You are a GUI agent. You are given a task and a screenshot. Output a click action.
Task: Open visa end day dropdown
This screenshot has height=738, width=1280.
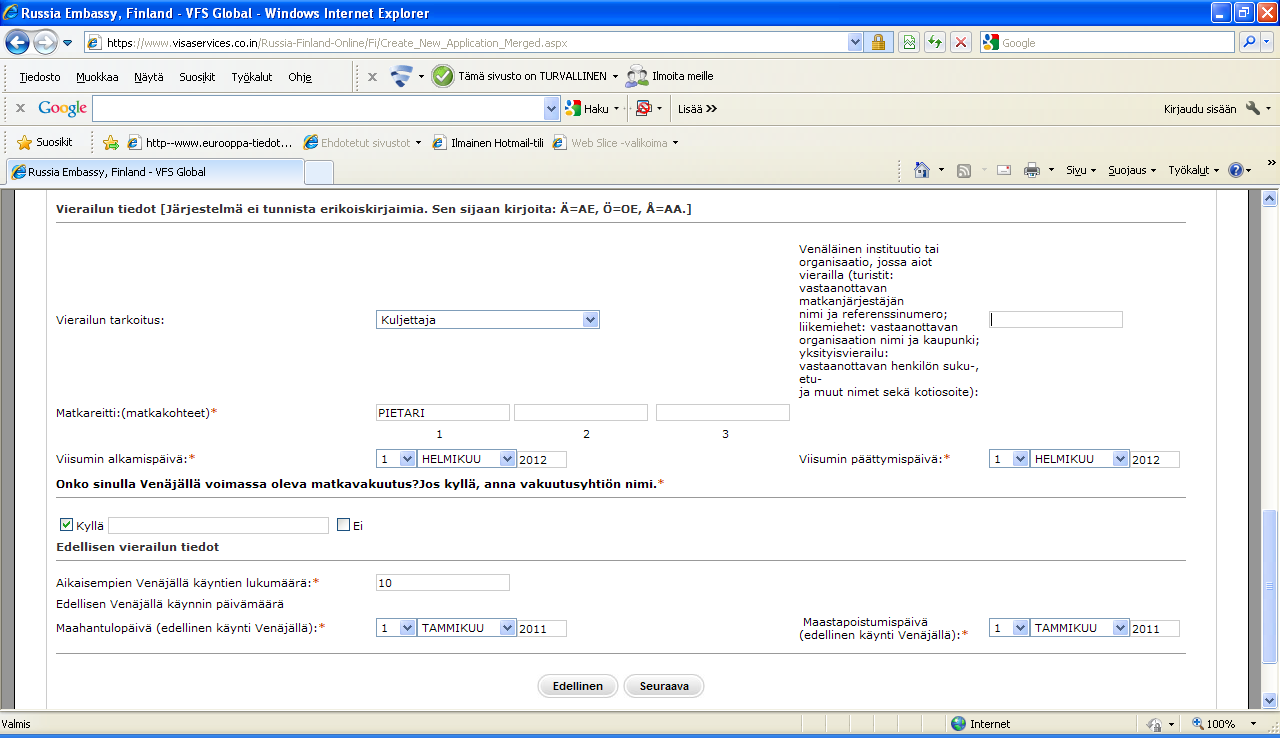[1020, 459]
